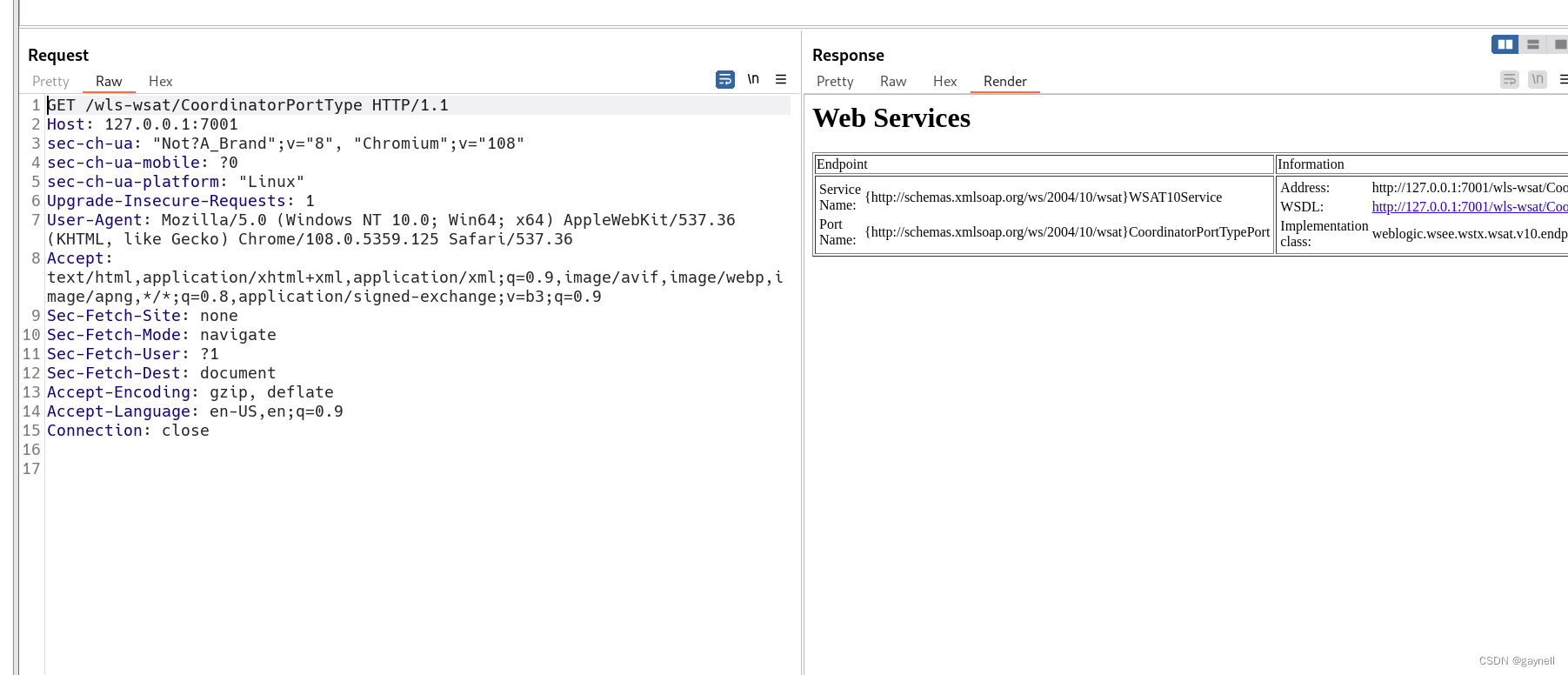Open the WSDL hyperlink

(1470, 207)
